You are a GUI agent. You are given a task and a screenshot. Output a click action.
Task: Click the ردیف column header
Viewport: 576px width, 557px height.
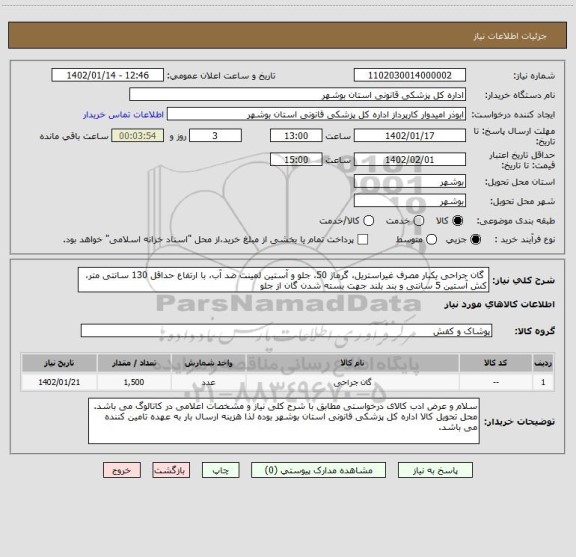543,363
